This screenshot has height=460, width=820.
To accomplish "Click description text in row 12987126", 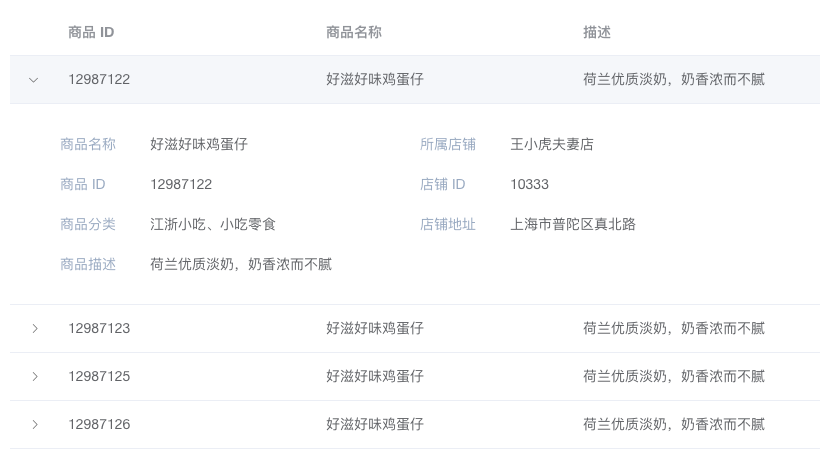I will (x=674, y=424).
